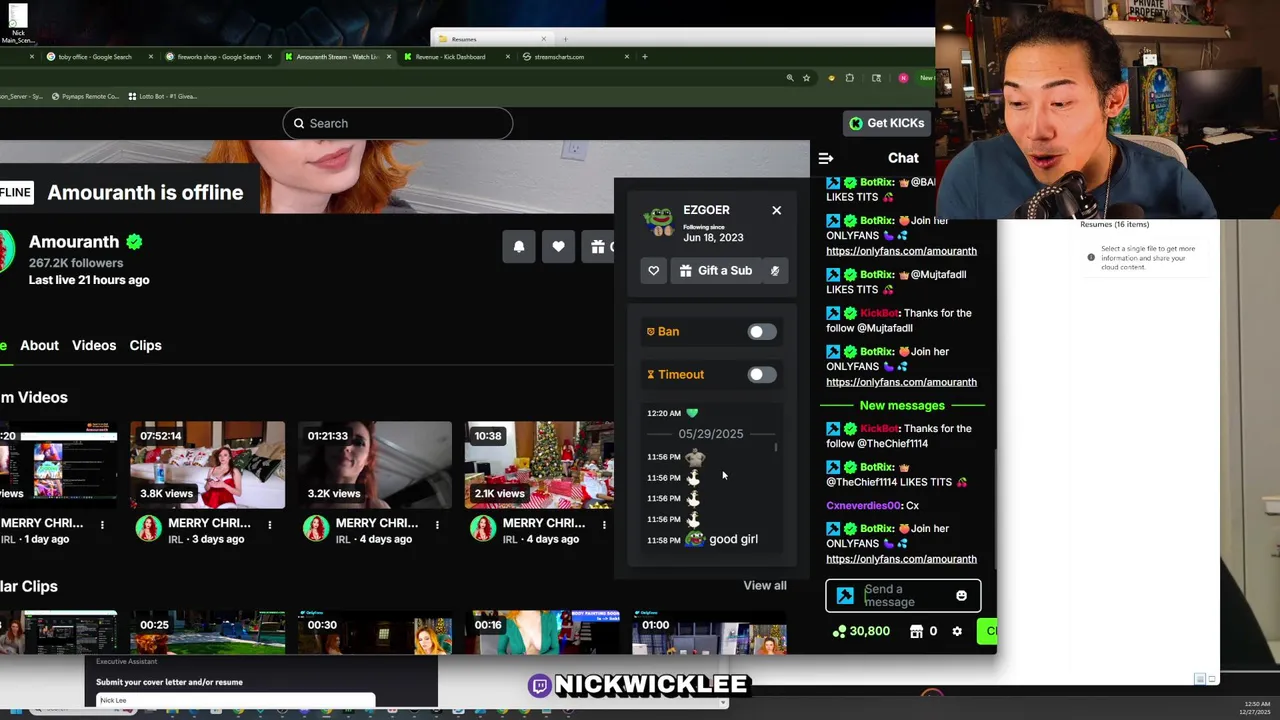Open the emoji picker in chat
1280x720 pixels.
[961, 596]
